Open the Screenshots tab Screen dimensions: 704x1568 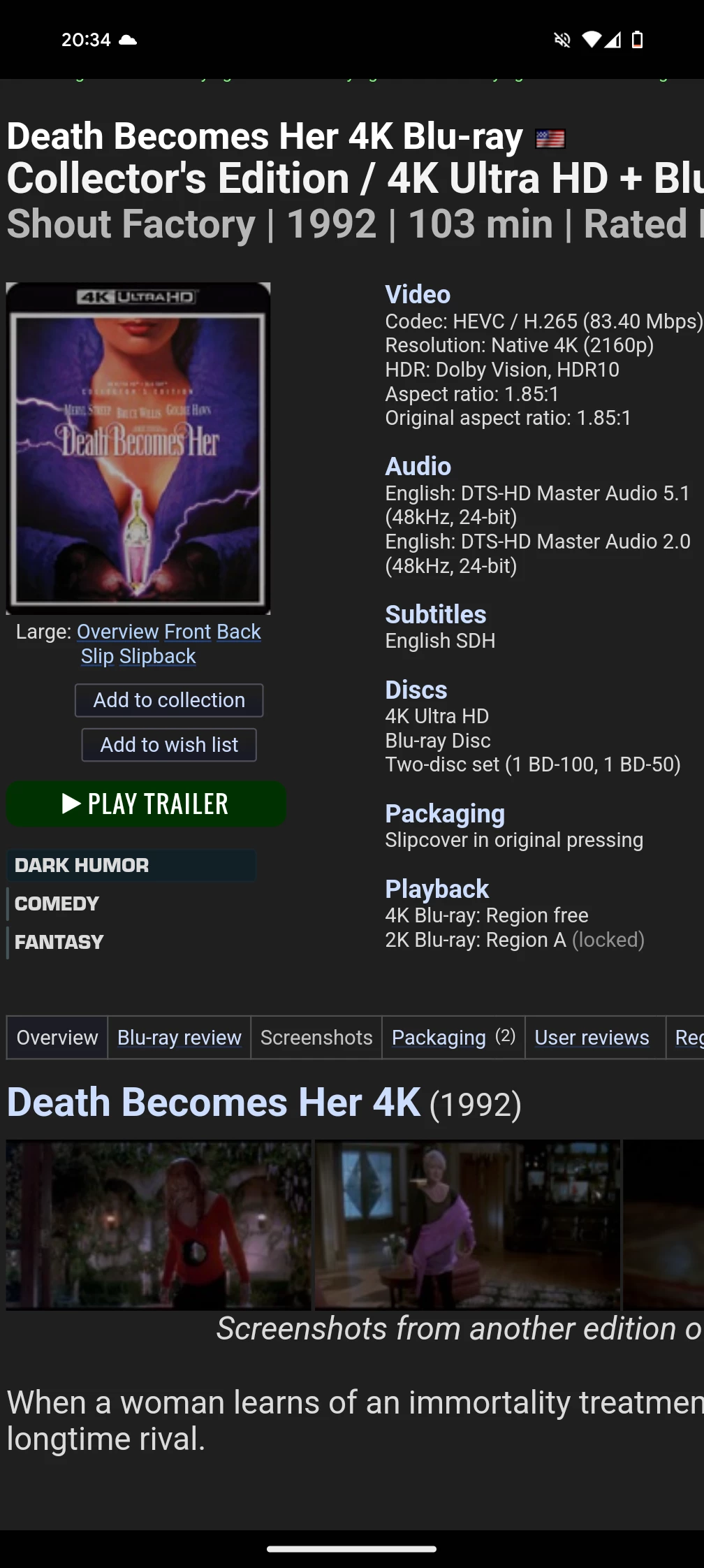pos(316,1038)
